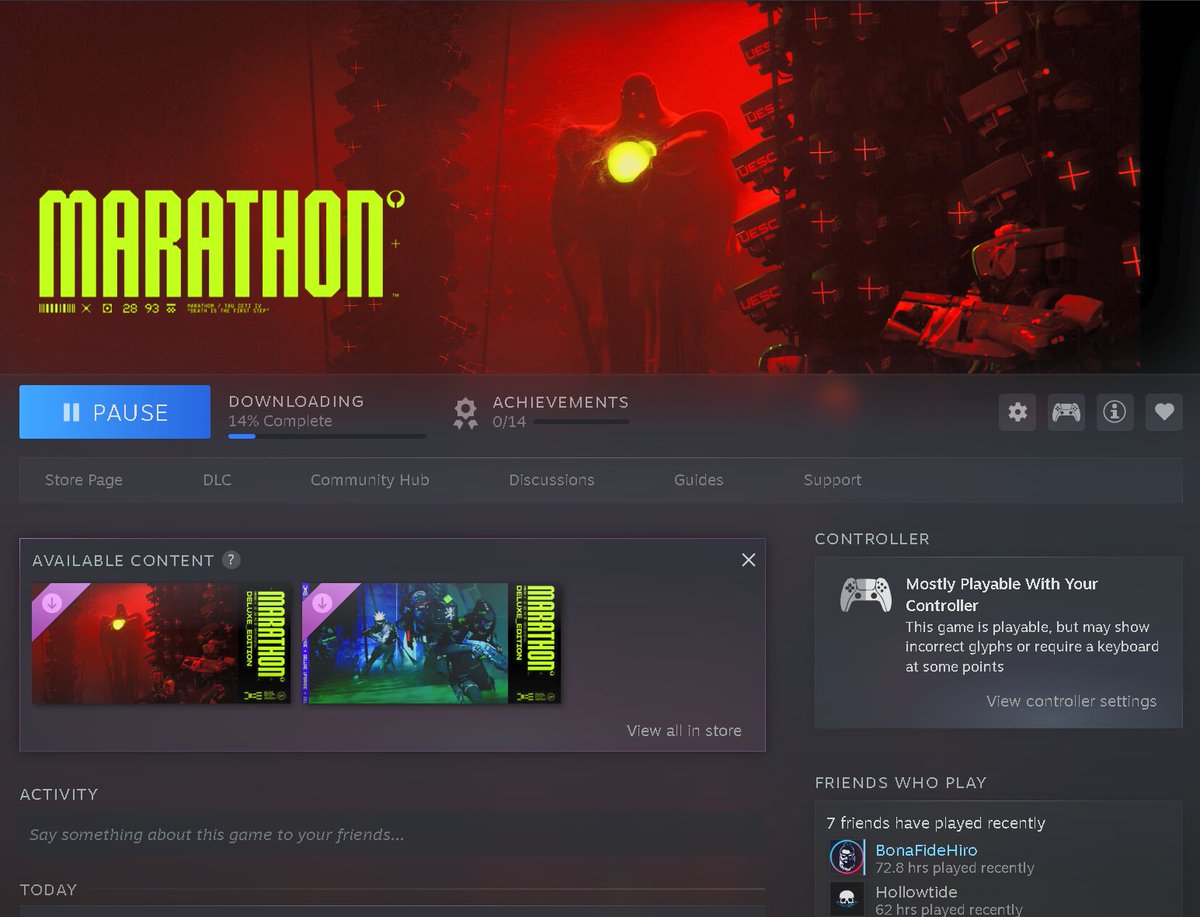Go to Community Hub

point(370,480)
